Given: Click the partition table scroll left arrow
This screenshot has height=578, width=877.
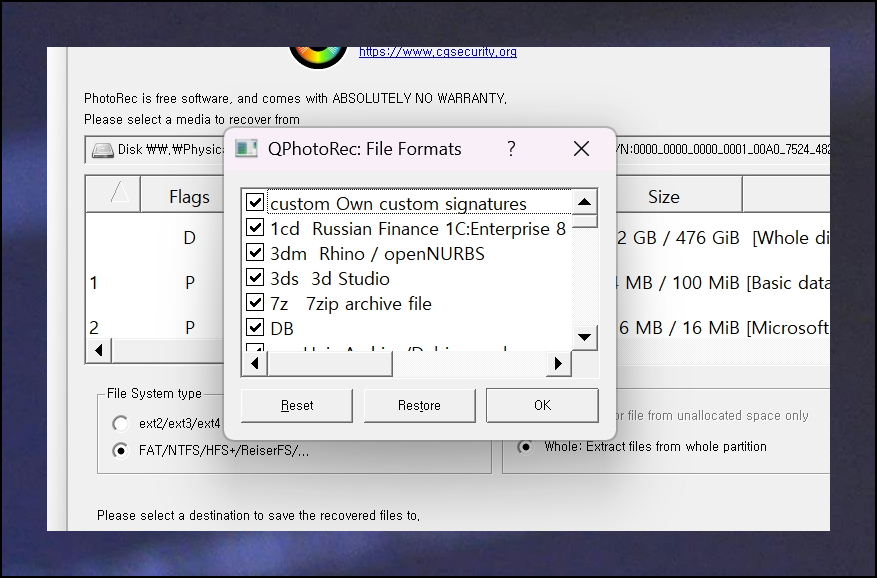Looking at the screenshot, I should pos(99,350).
